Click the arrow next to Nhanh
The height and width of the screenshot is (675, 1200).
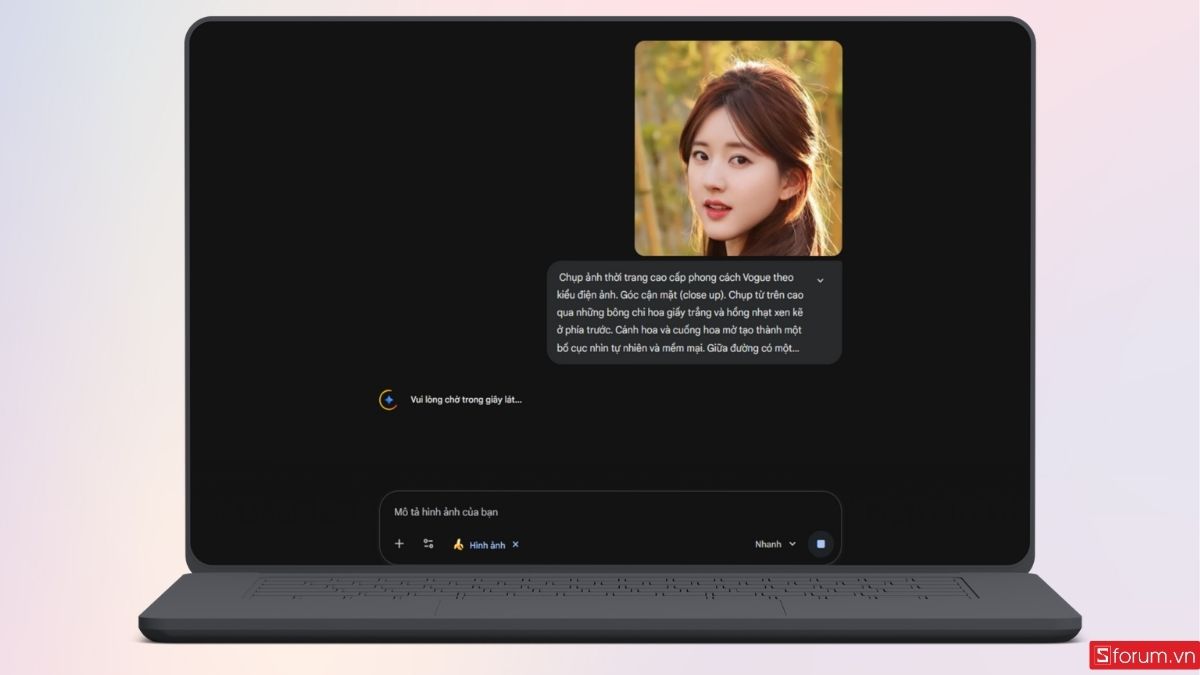pyautogui.click(x=793, y=544)
